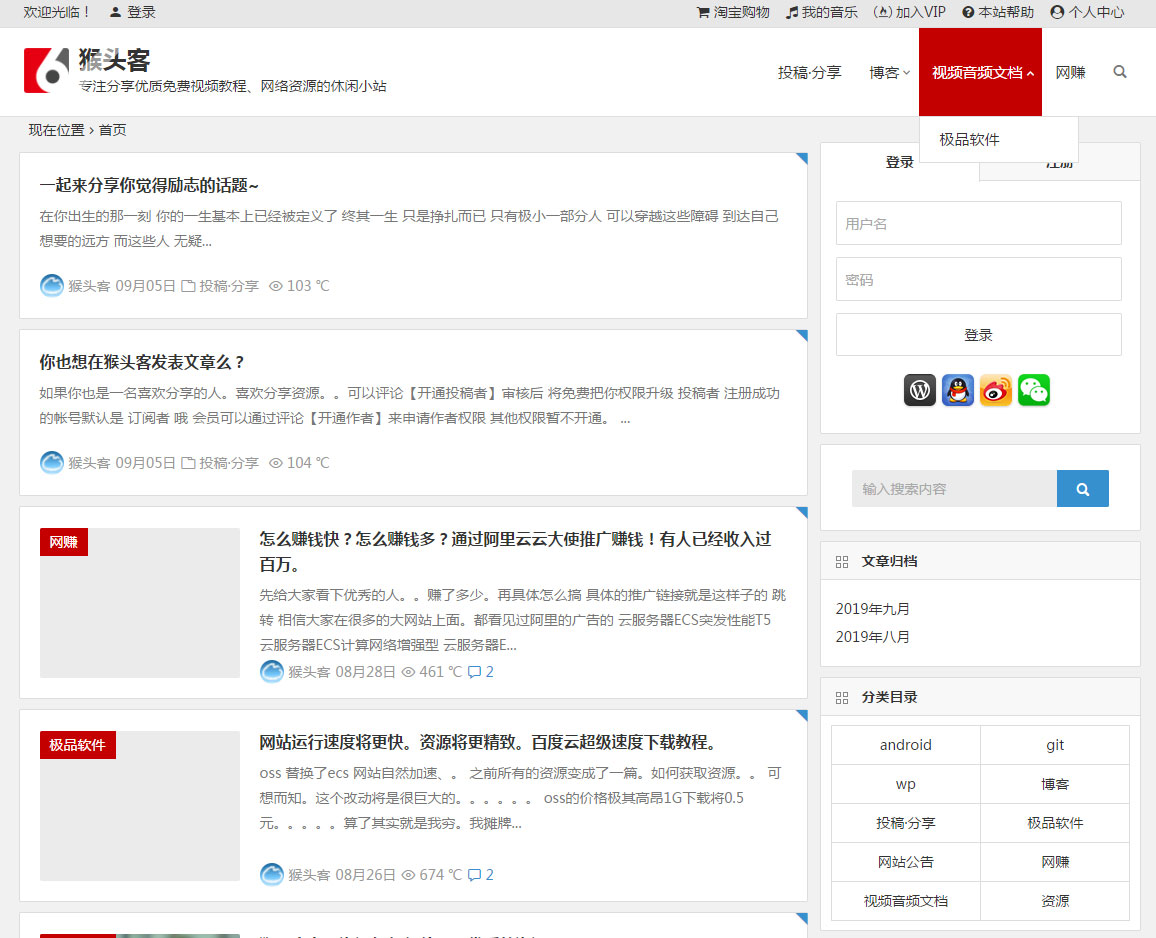Open category android in 分类目录
The width and height of the screenshot is (1156, 938).
905,744
